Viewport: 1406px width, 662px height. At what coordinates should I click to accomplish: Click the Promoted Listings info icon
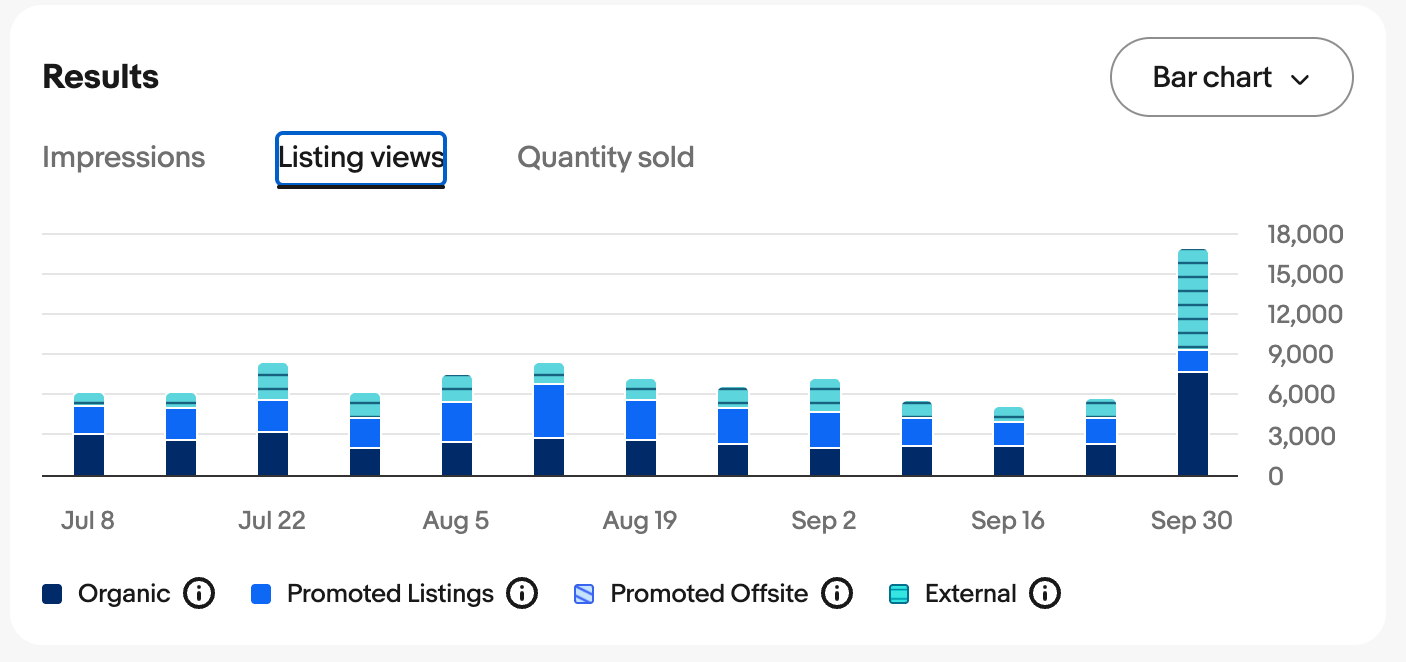pos(521,594)
